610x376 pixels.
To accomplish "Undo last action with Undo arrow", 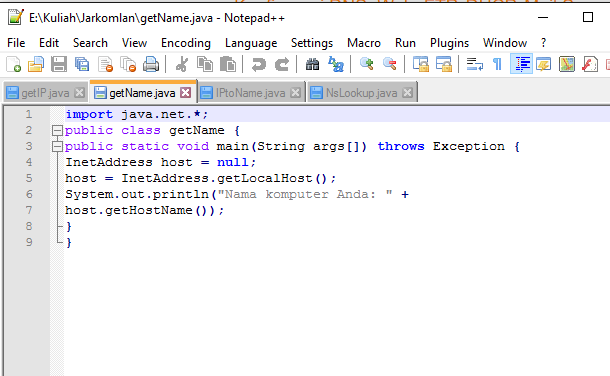I will (258, 64).
